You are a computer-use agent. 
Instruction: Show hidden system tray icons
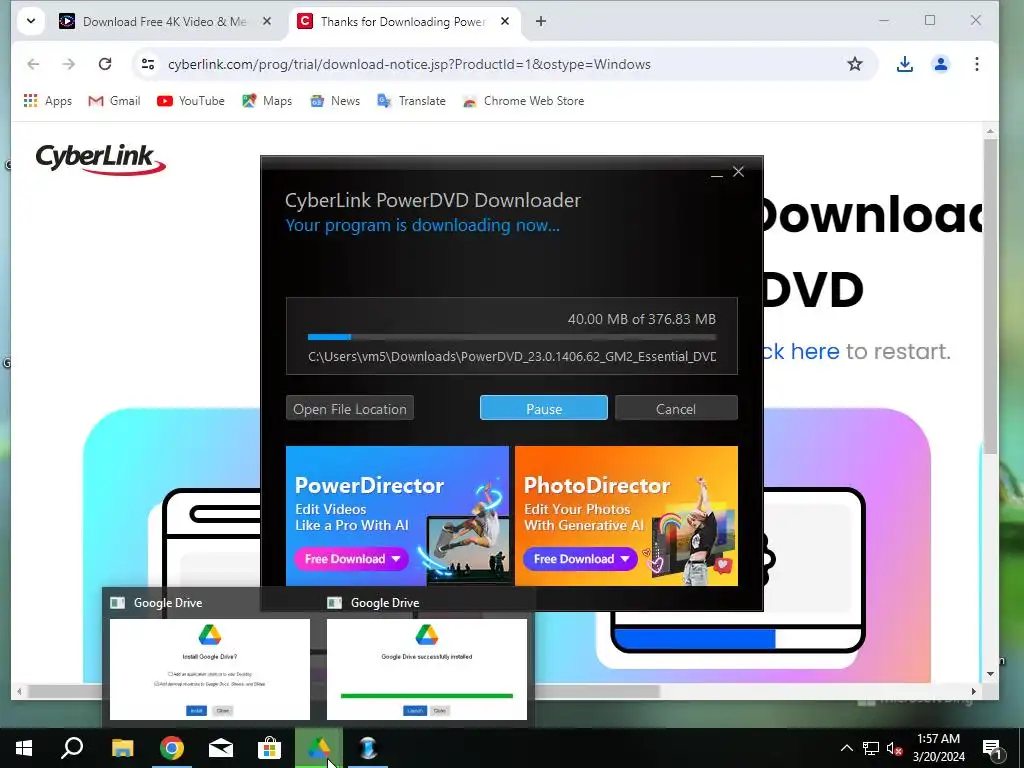846,748
